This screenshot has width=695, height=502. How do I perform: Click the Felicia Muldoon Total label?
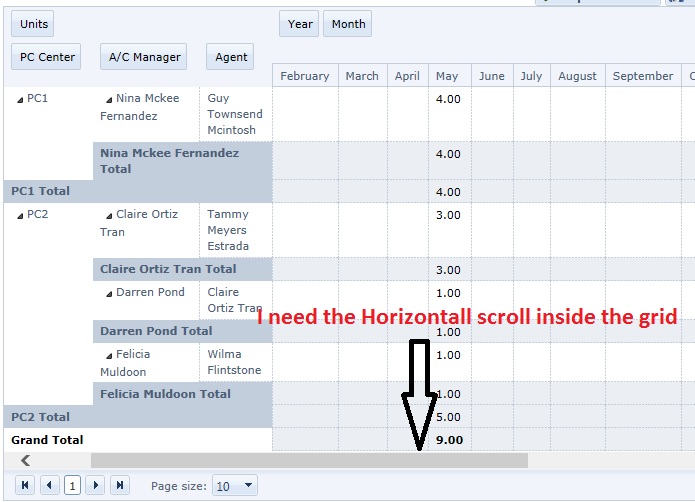click(x=165, y=394)
